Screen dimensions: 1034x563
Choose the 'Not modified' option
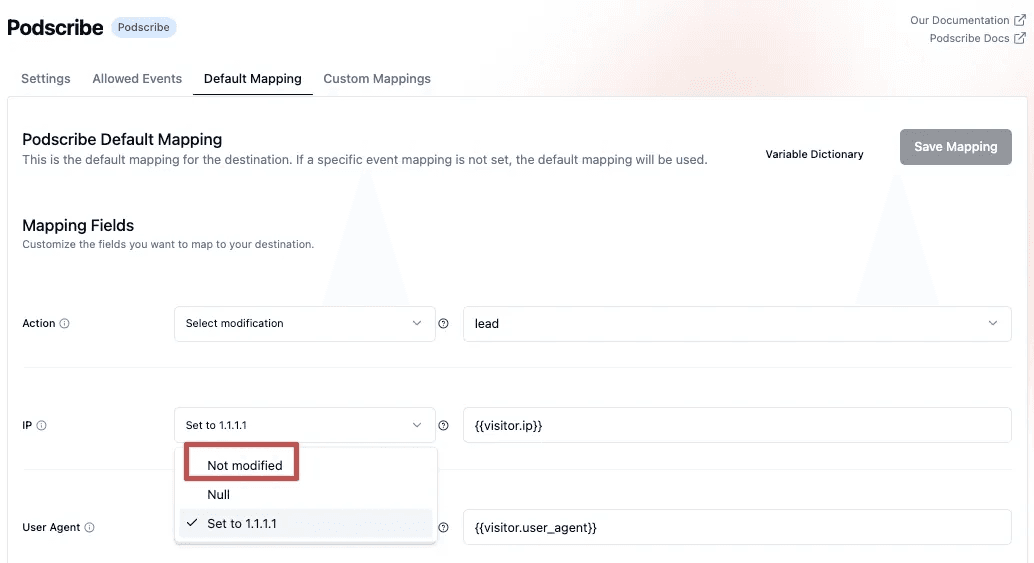244,465
